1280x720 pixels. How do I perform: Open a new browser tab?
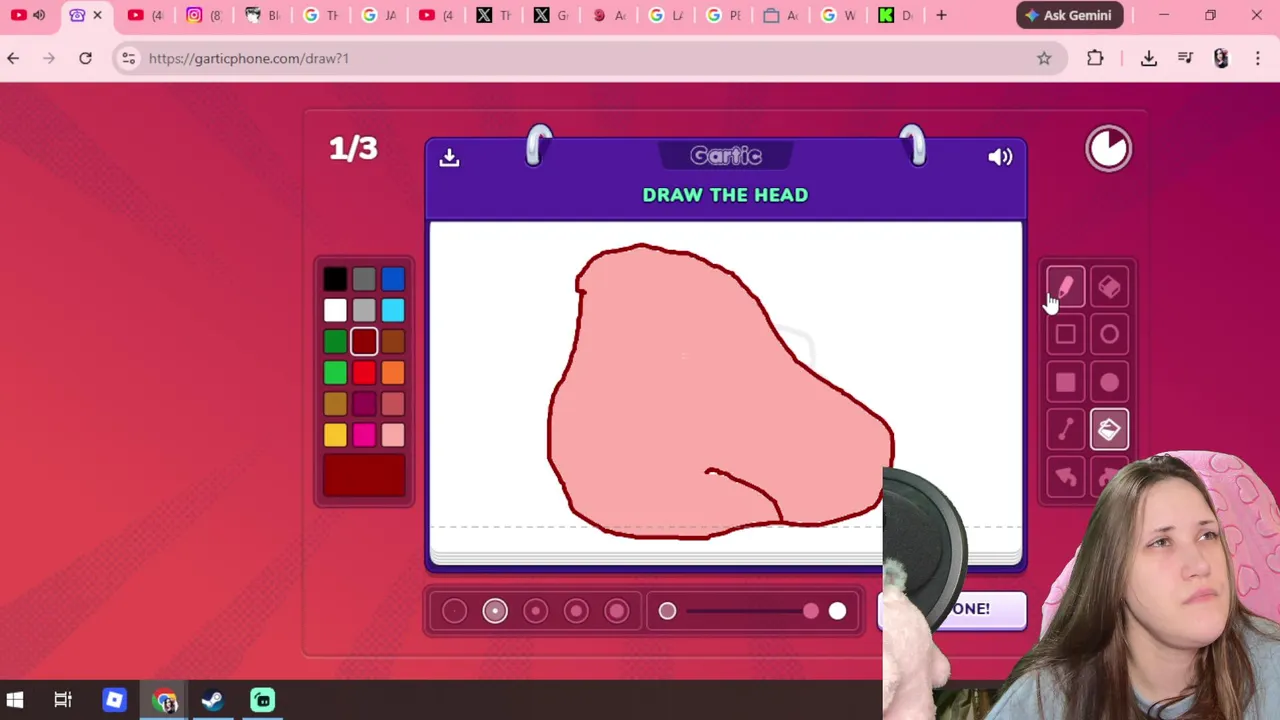click(x=941, y=15)
